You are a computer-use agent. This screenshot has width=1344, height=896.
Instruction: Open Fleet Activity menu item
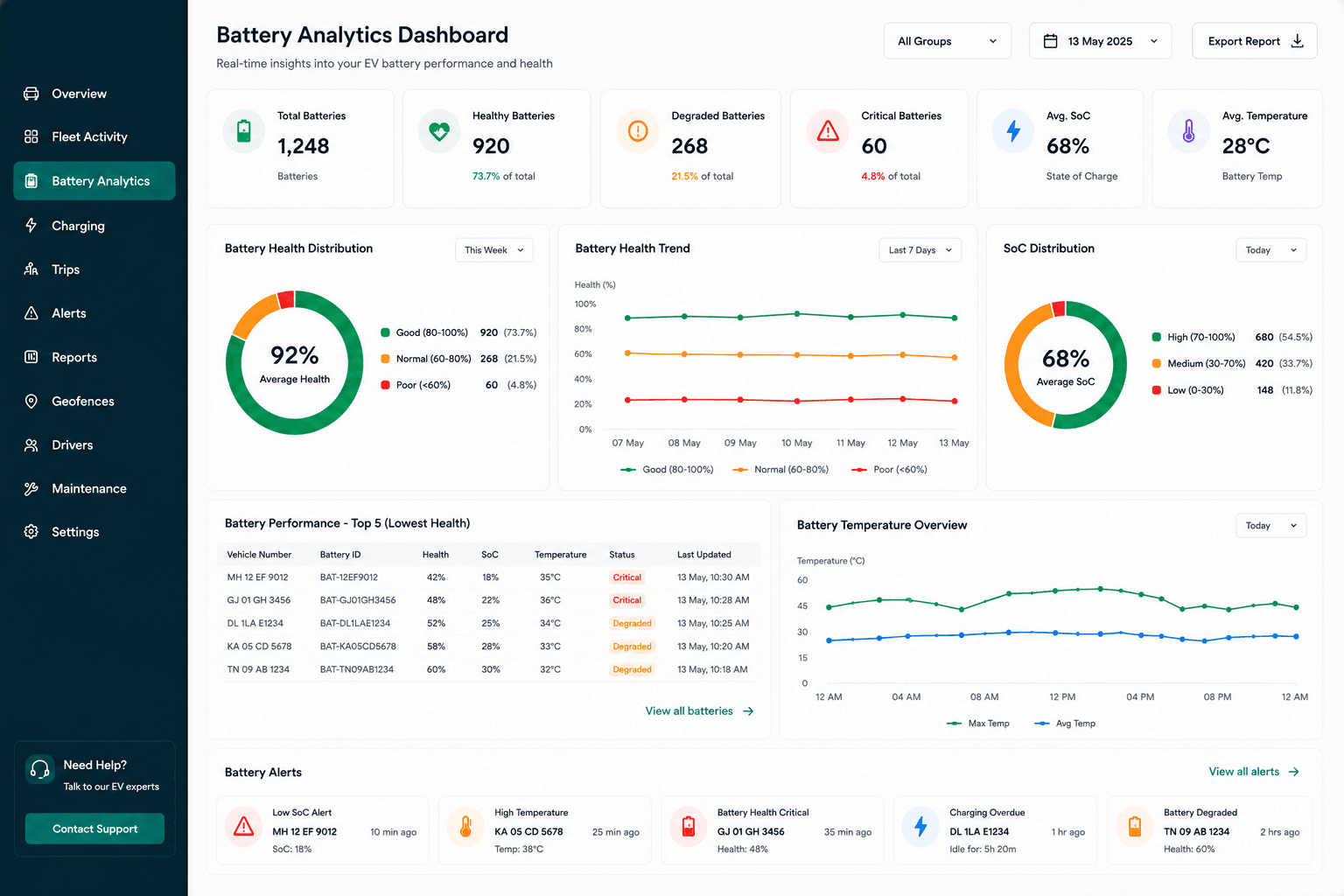94,136
